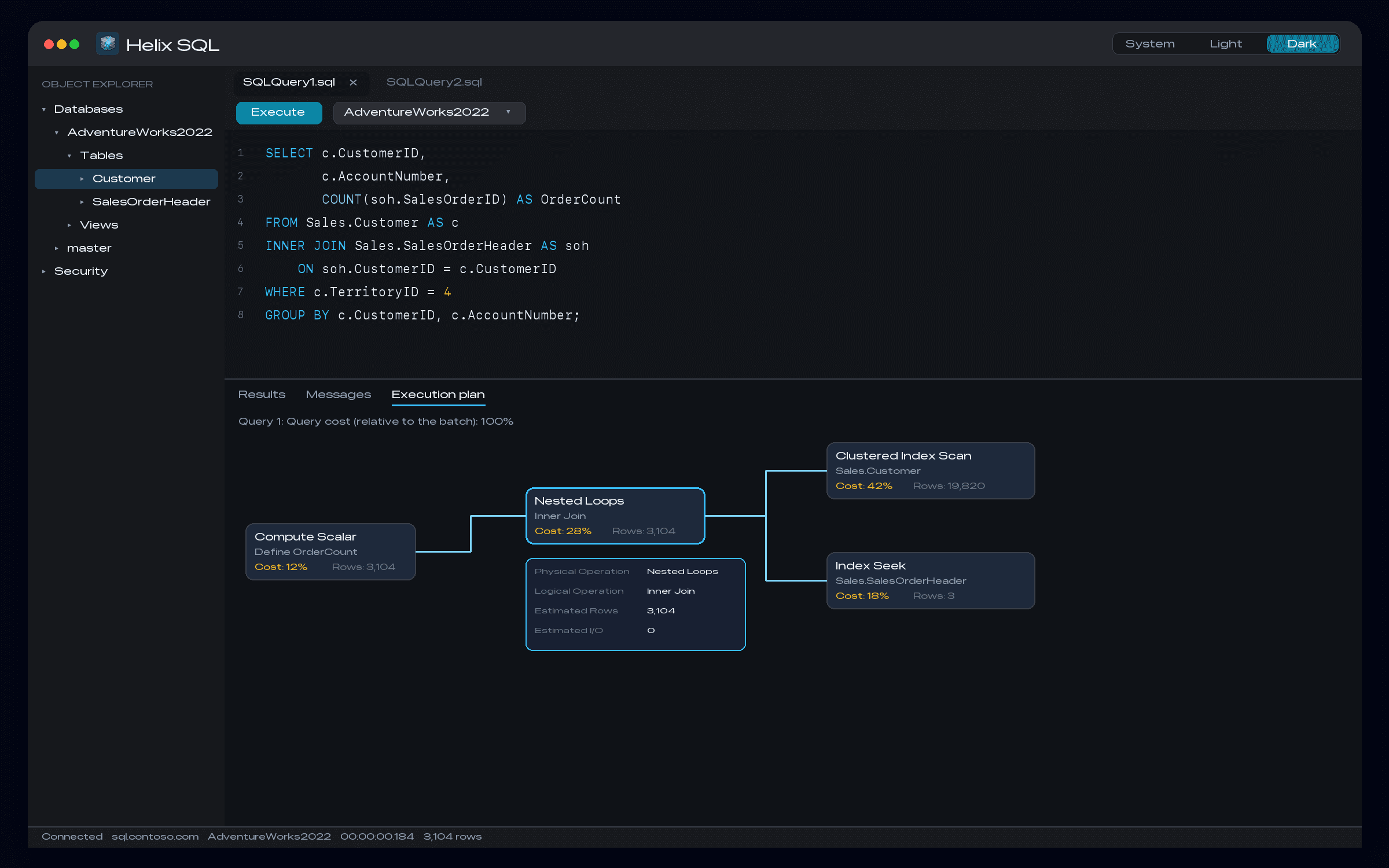The height and width of the screenshot is (868, 1389).
Task: Collapse the Tables folder arrow
Action: (x=69, y=156)
